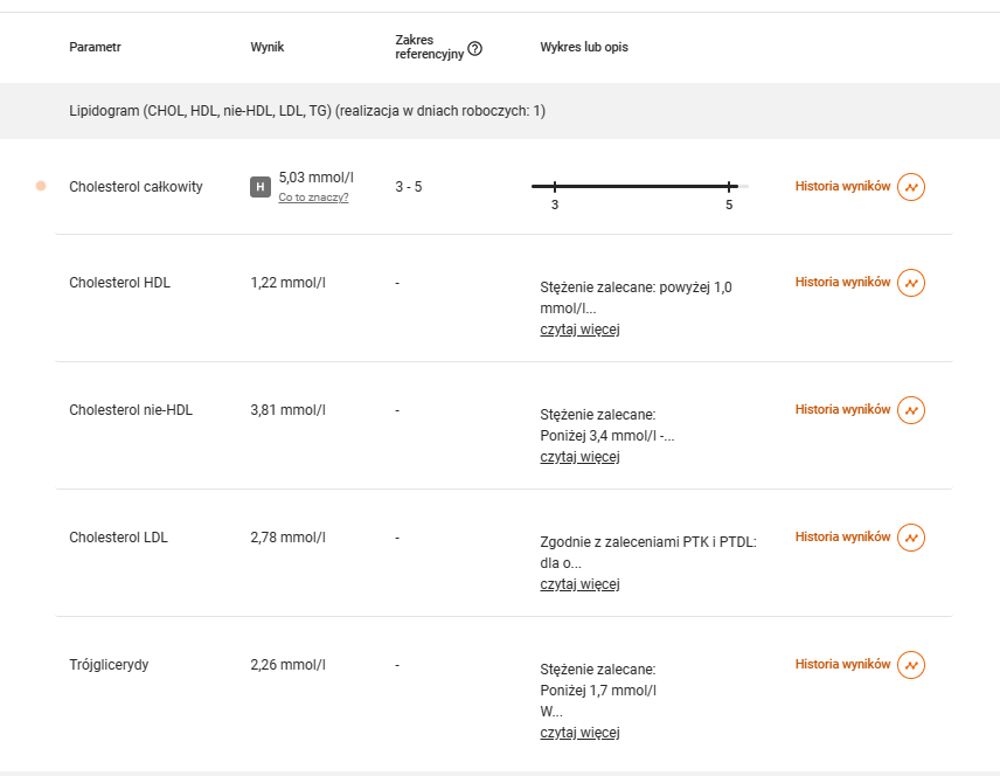
Task: Click the 3–5 reference range bar for total cholesterol
Action: point(640,186)
